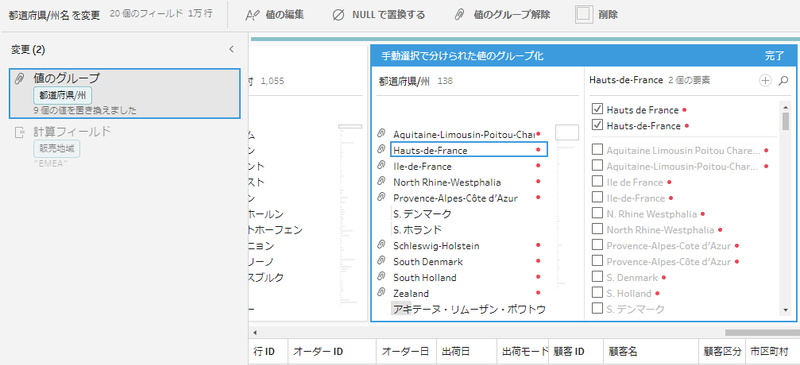Click the 顧客区分 column header
The width and height of the screenshot is (800, 365).
pos(722,352)
